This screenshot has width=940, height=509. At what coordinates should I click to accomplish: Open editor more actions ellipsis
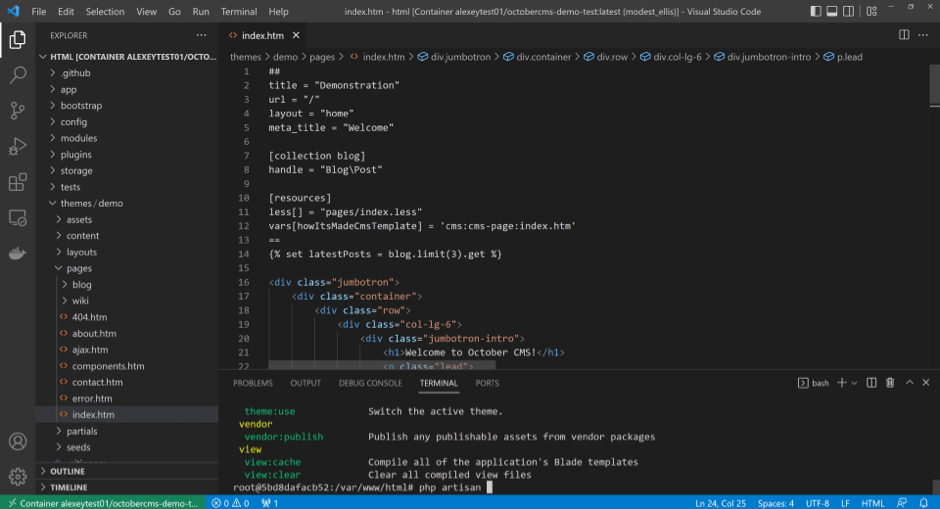(923, 35)
